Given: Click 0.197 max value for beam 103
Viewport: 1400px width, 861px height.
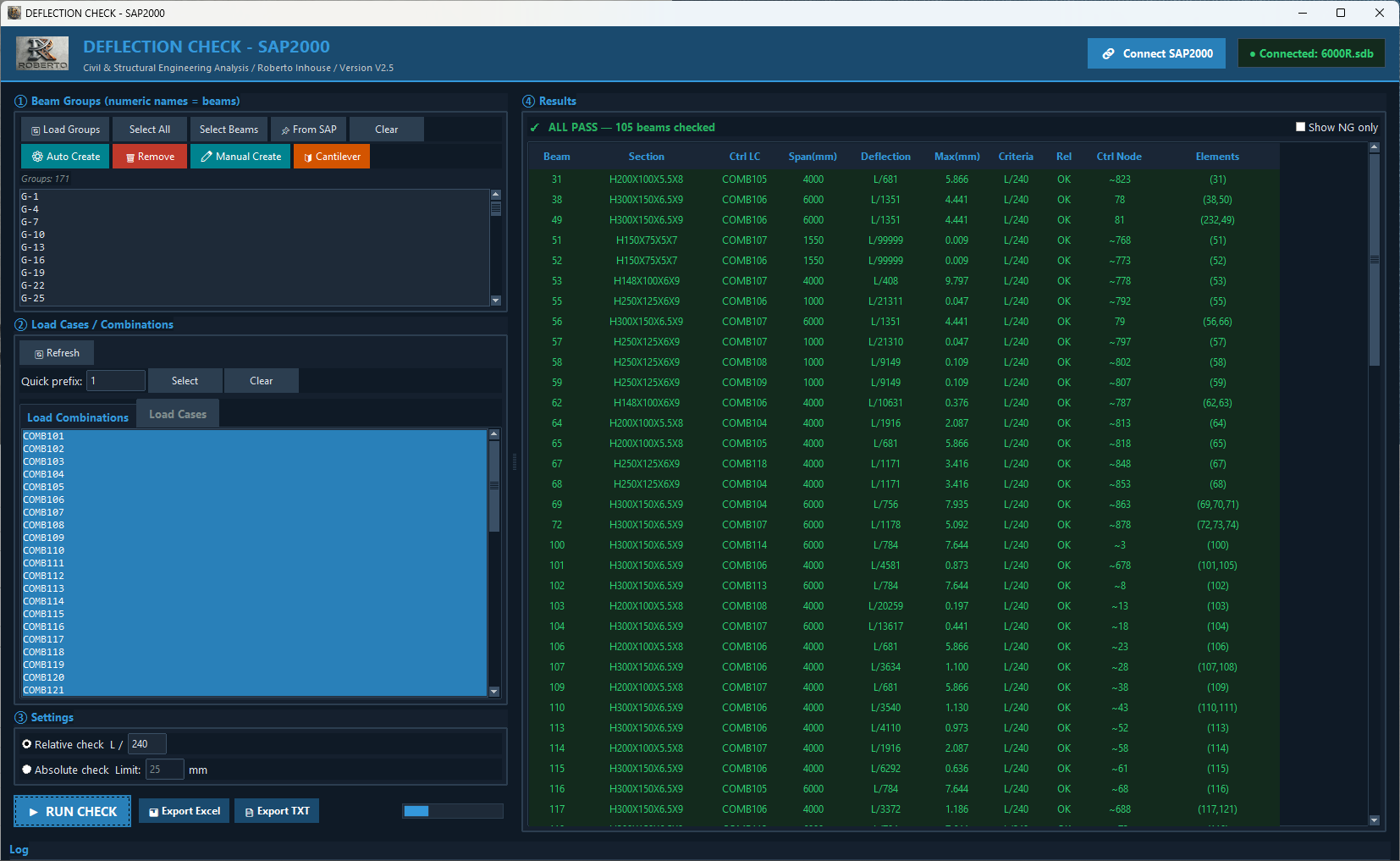Looking at the screenshot, I should 957,606.
